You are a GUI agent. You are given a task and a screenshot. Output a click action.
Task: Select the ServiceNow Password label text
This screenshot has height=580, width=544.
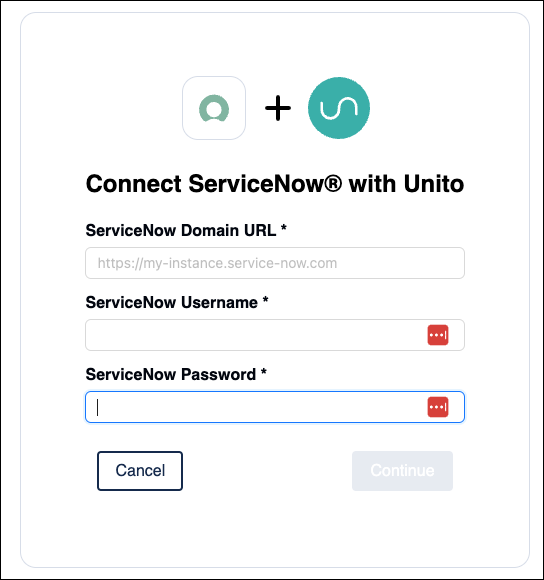pos(171,374)
